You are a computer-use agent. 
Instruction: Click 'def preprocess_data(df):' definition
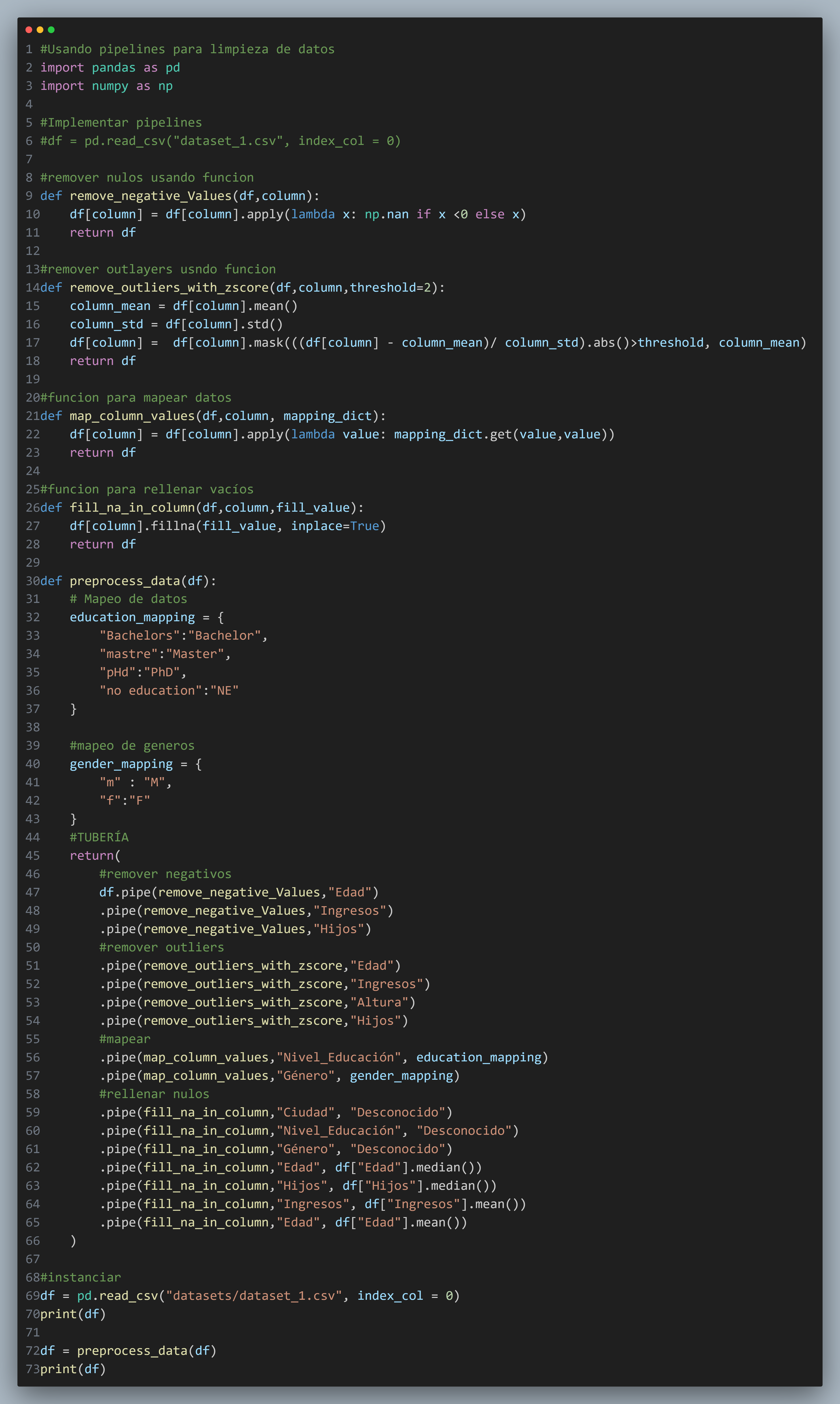click(x=129, y=581)
